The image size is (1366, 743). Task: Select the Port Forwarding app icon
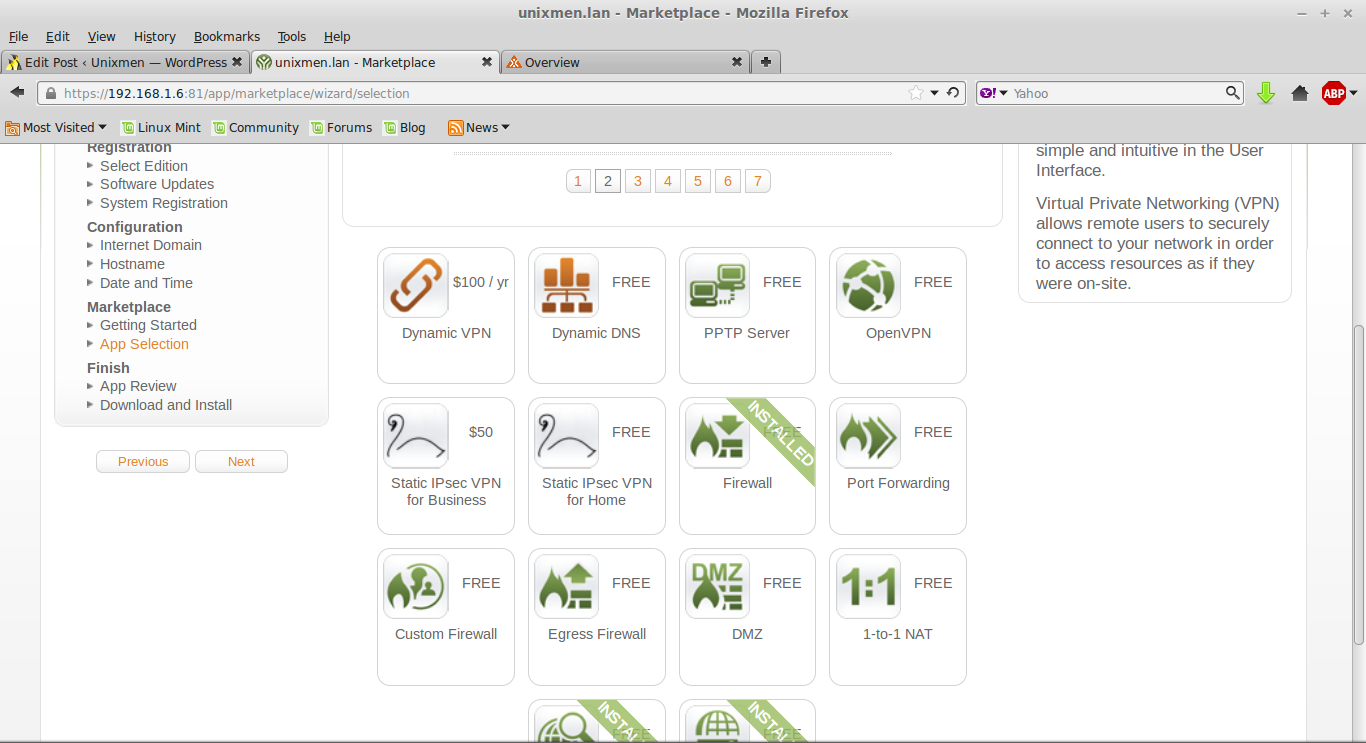pyautogui.click(x=868, y=436)
